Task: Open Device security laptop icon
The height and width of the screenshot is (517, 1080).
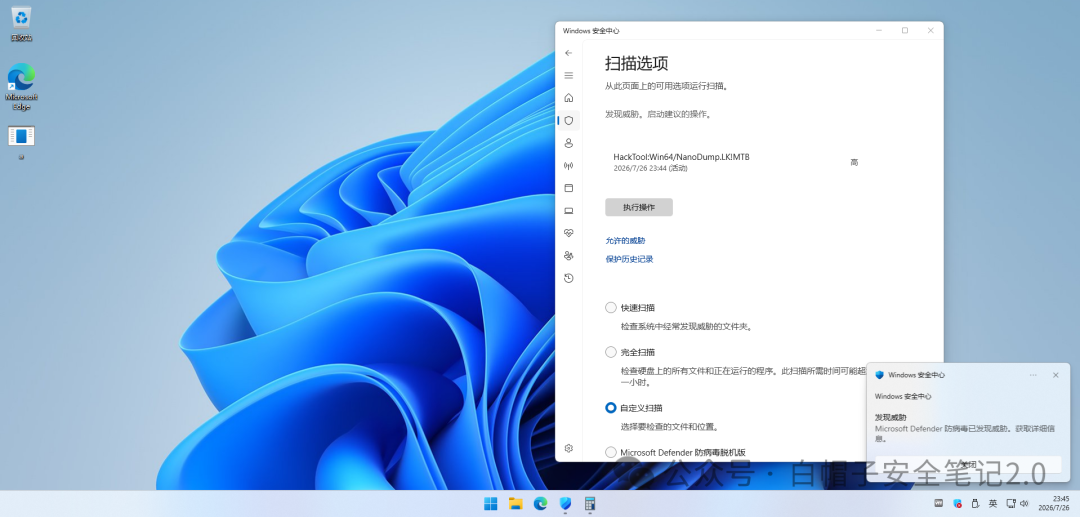Action: [568, 211]
